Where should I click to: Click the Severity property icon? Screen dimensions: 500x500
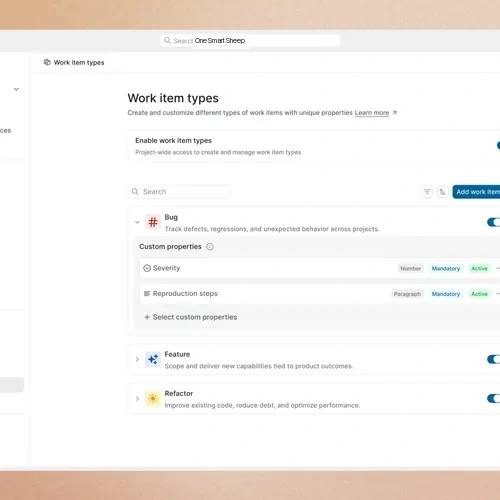pos(147,268)
